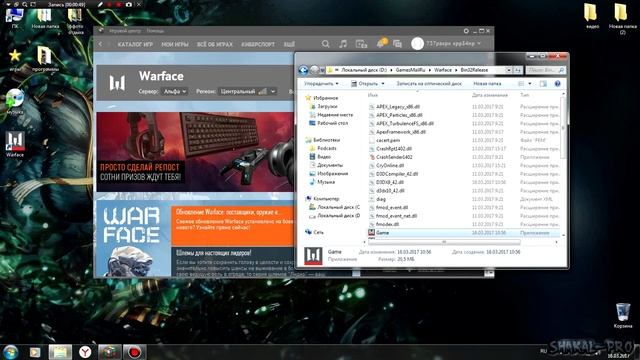Screen dimensions: 640x360
Task: Click the repost promo banner image
Action: (195, 152)
